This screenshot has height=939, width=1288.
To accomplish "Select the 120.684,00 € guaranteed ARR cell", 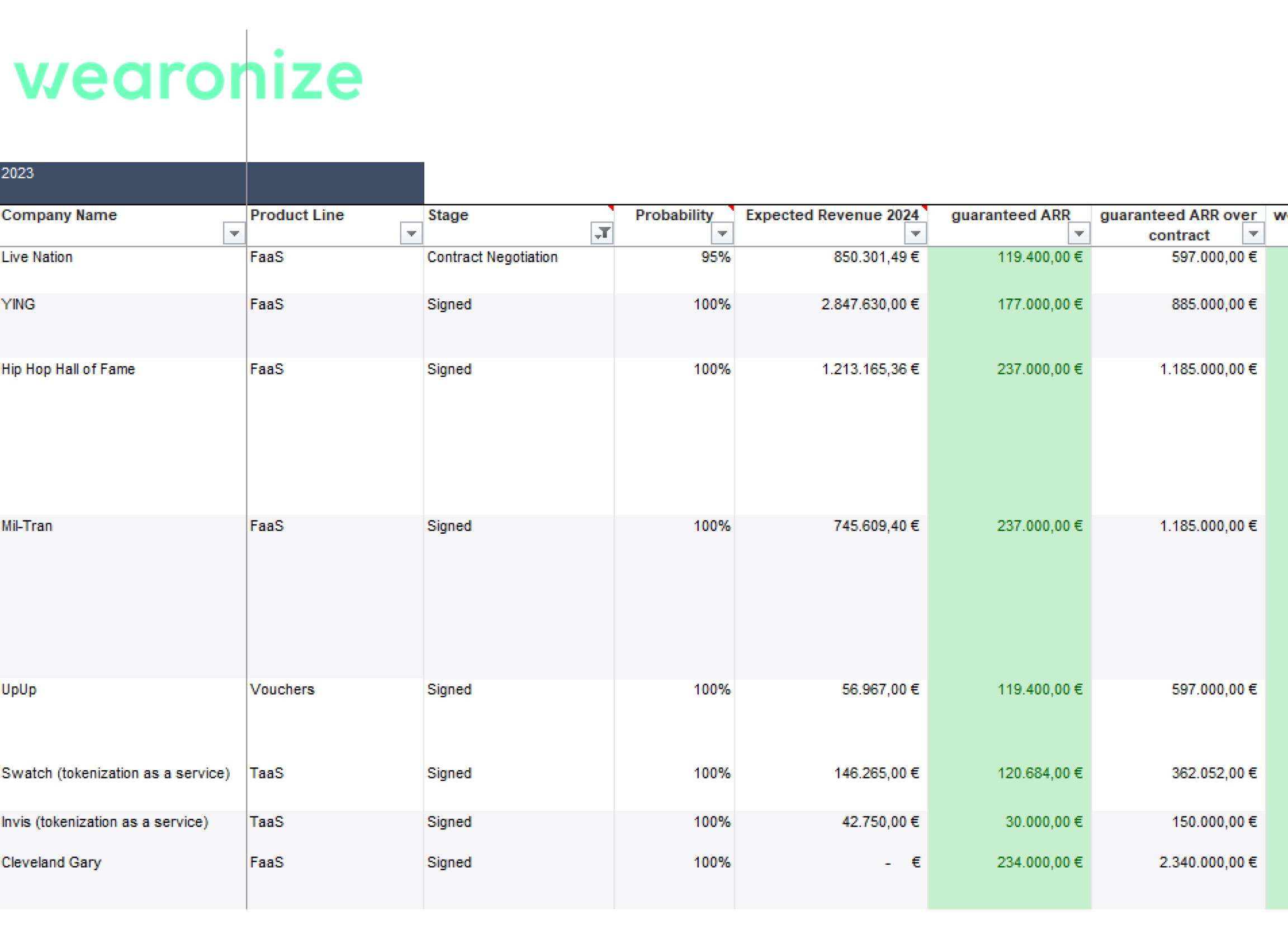I will pyautogui.click(x=1010, y=786).
